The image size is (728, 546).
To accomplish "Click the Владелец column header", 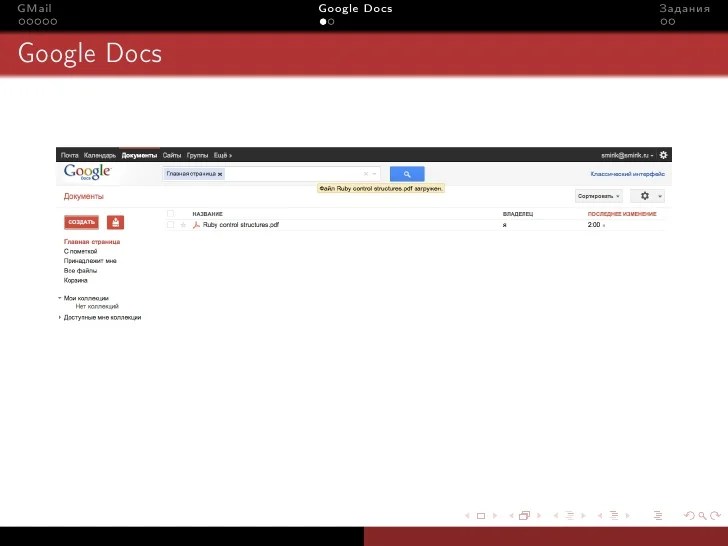I will (x=518, y=214).
